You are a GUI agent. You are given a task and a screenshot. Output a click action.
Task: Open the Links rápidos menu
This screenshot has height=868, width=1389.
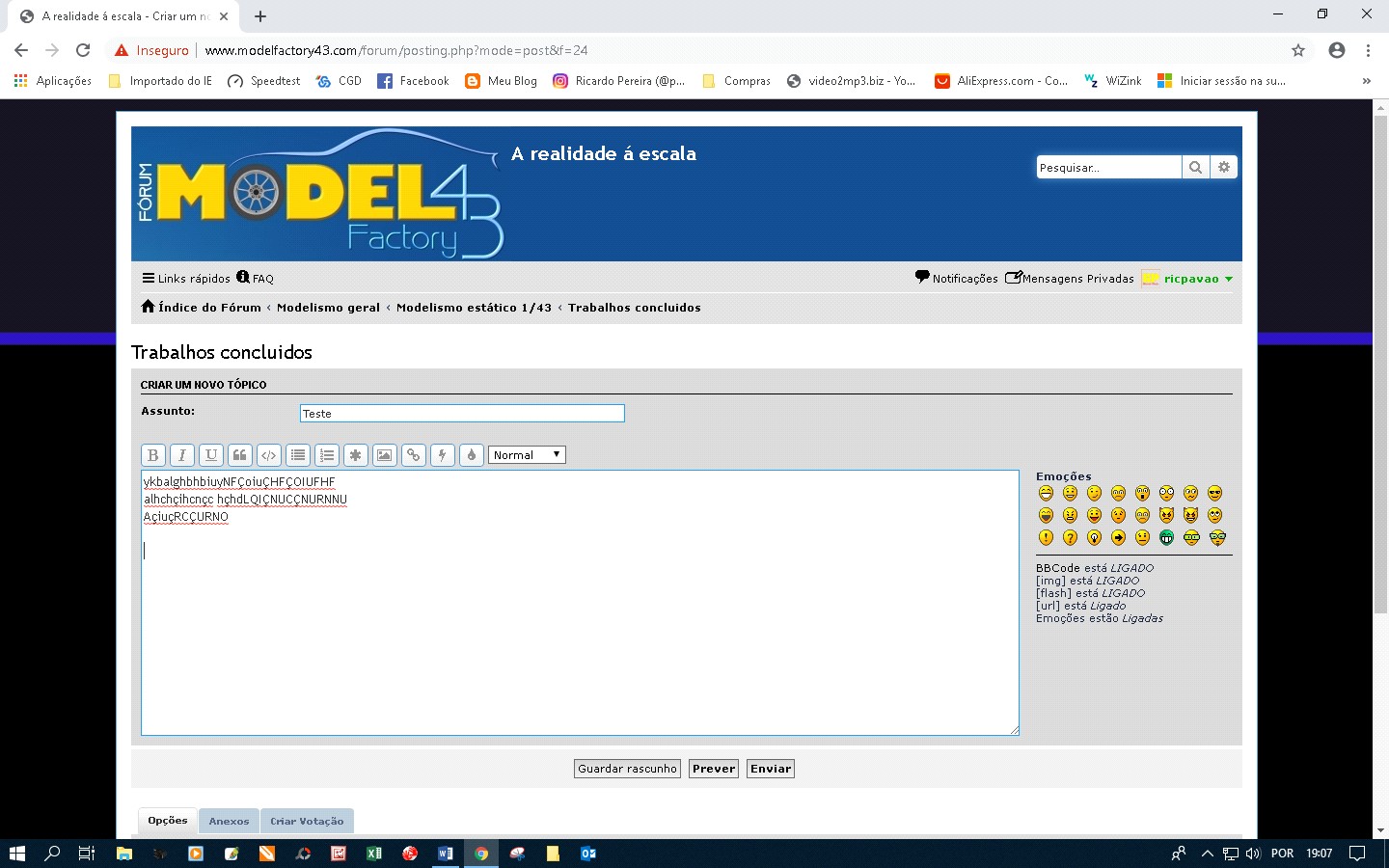(x=186, y=279)
